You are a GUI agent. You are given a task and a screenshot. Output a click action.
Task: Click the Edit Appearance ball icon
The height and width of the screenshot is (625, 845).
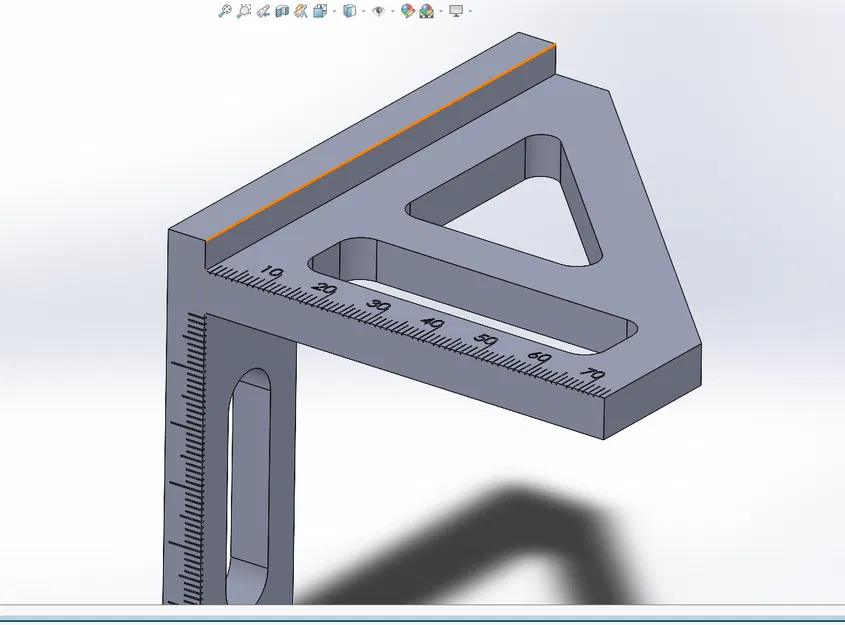(x=408, y=12)
